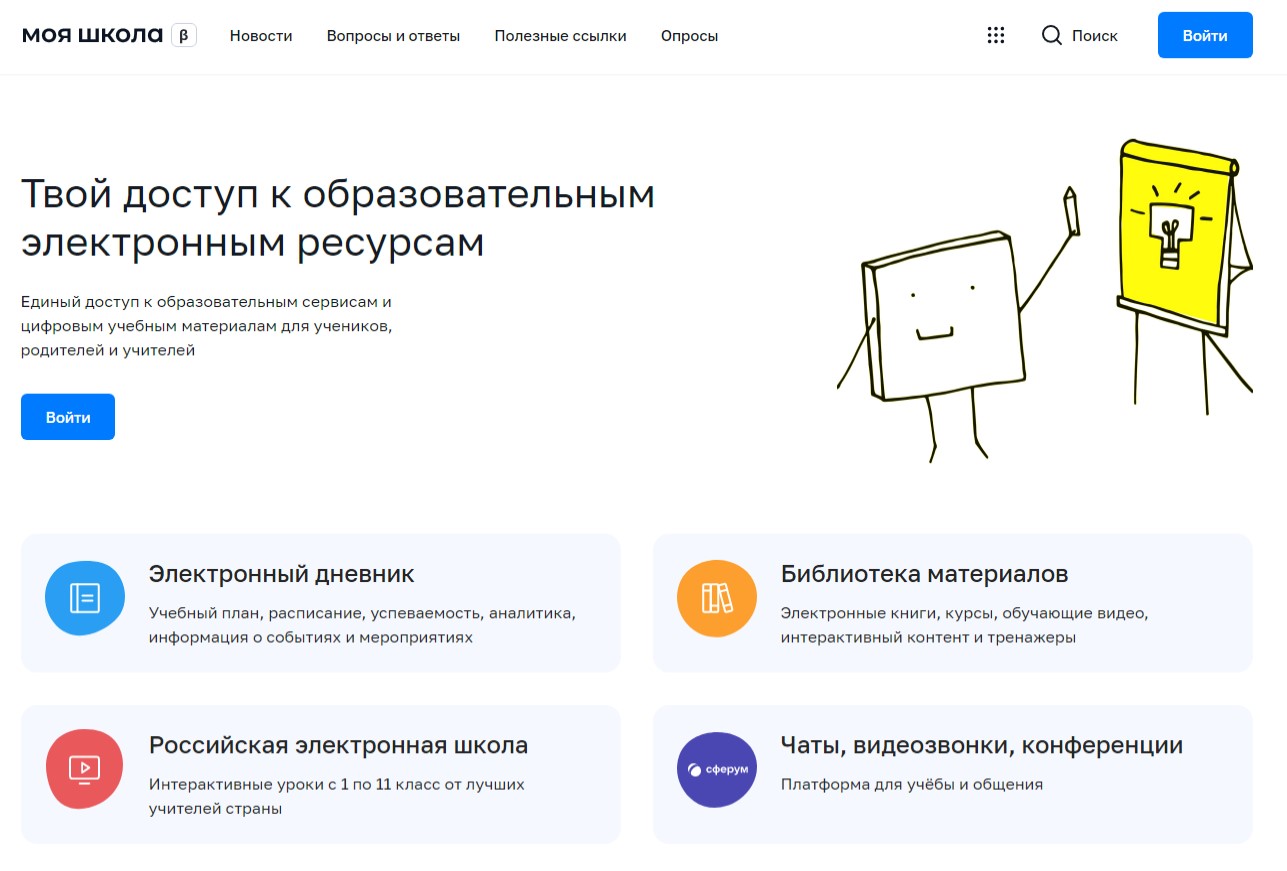Screen dimensions: 1287x871
Task: Click the Войти button below the description
Action: (68, 417)
